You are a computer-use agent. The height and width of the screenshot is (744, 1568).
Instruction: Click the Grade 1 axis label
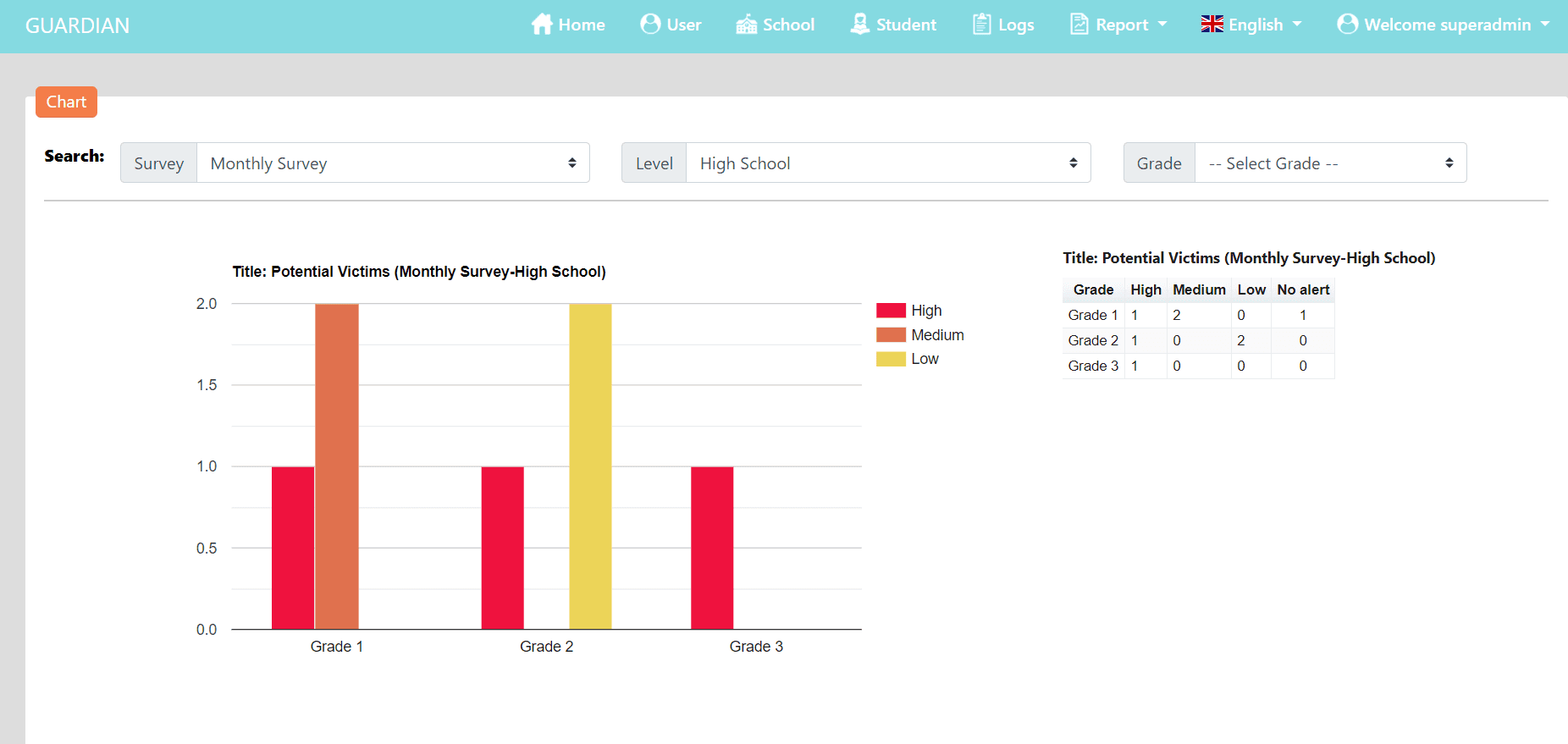pyautogui.click(x=336, y=647)
